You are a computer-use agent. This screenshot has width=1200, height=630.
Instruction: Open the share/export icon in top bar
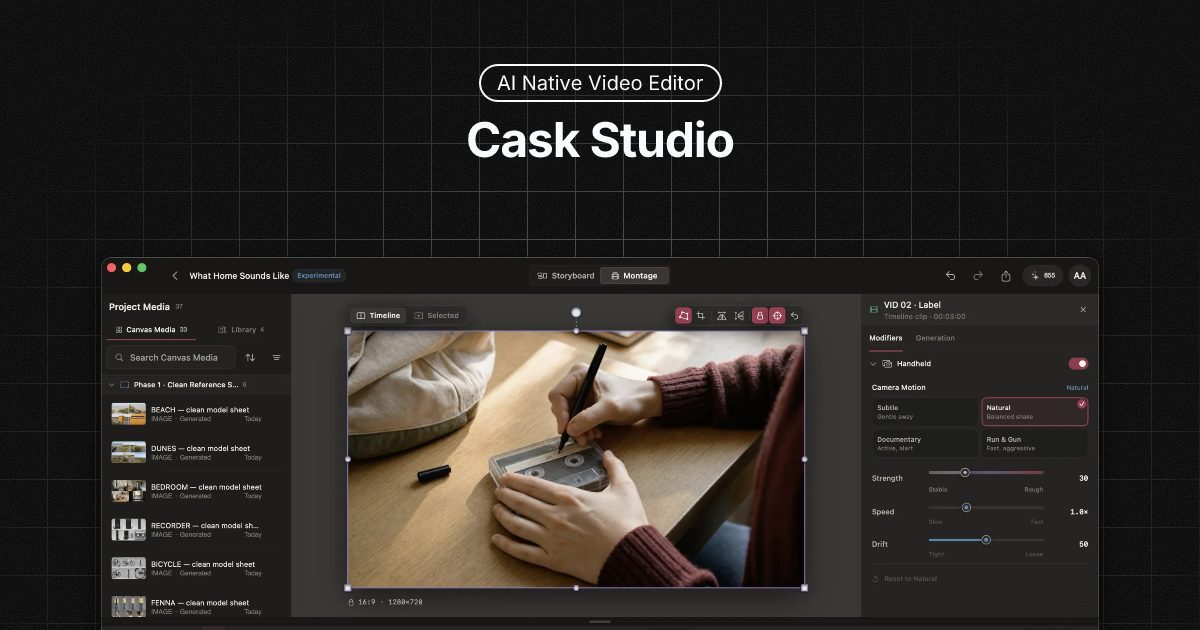point(1006,276)
